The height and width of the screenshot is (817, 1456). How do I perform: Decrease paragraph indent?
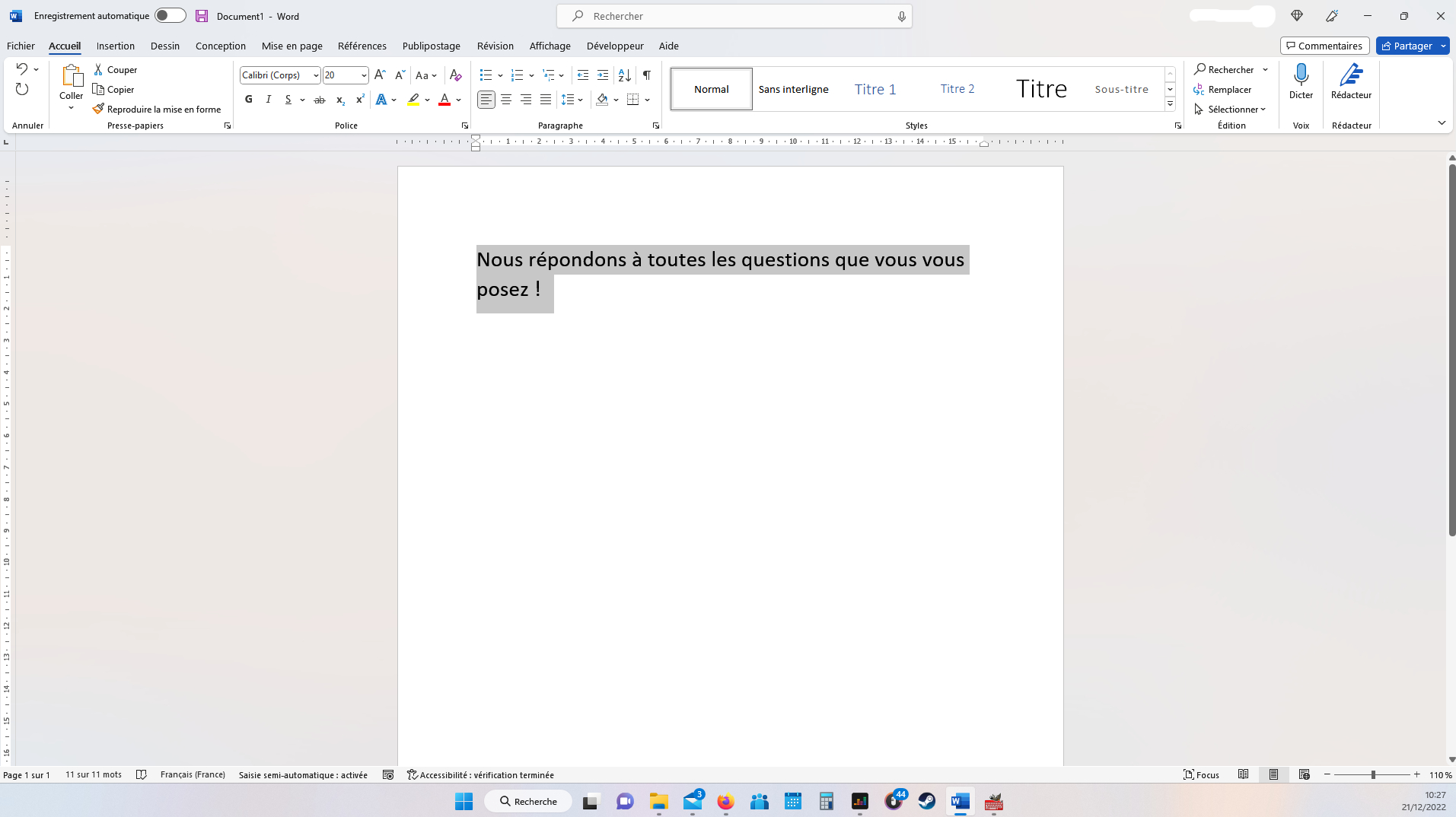click(x=583, y=75)
